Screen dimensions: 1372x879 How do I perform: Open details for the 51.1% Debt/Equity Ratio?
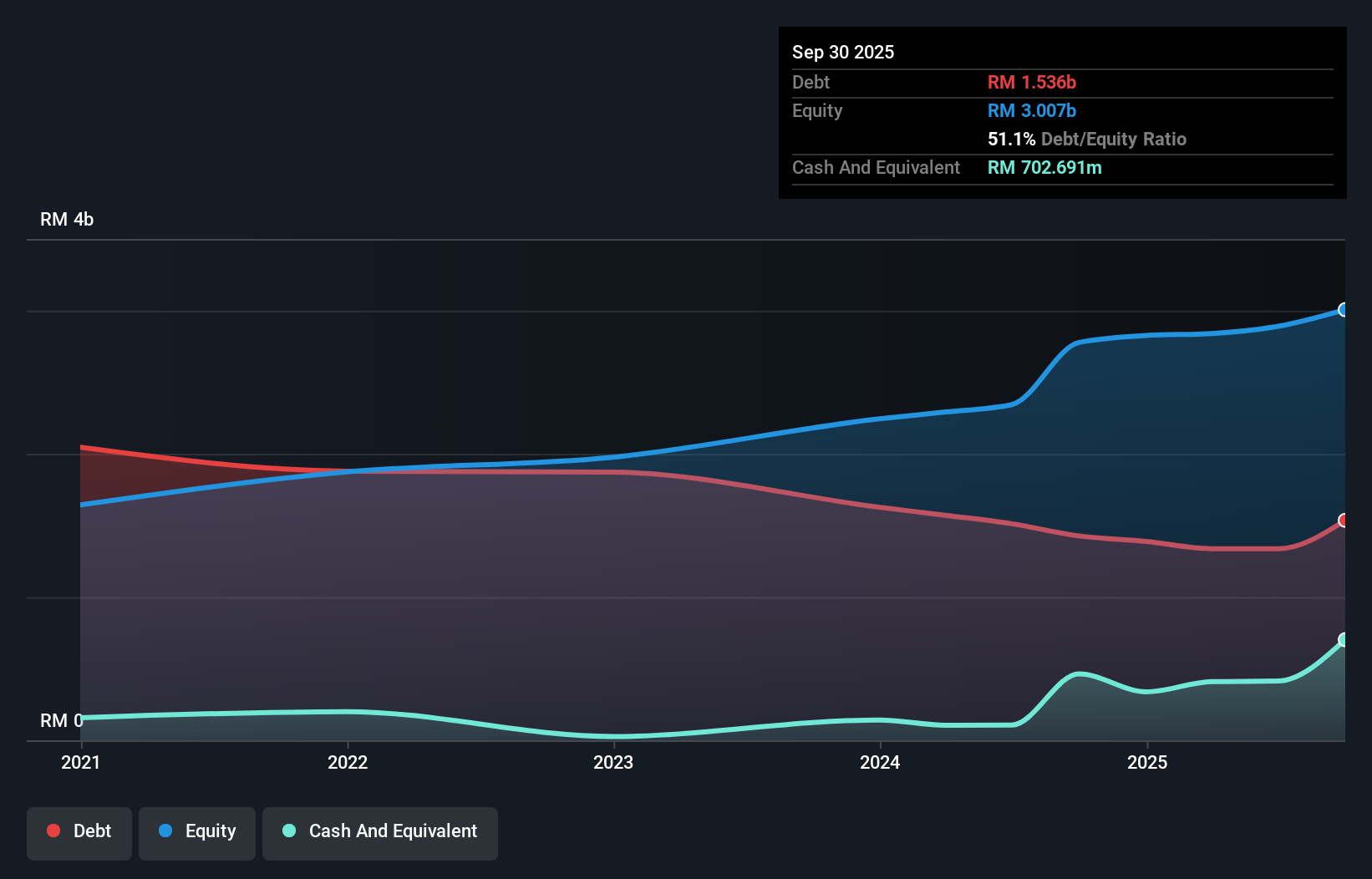tap(1087, 139)
